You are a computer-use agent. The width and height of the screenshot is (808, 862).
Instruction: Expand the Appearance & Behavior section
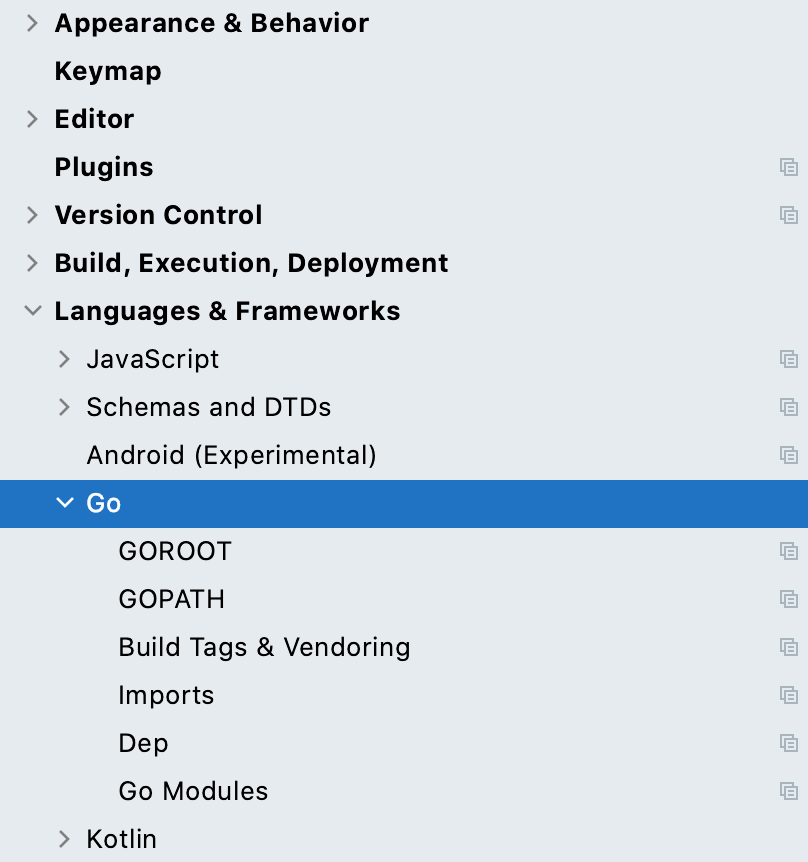[x=32, y=23]
